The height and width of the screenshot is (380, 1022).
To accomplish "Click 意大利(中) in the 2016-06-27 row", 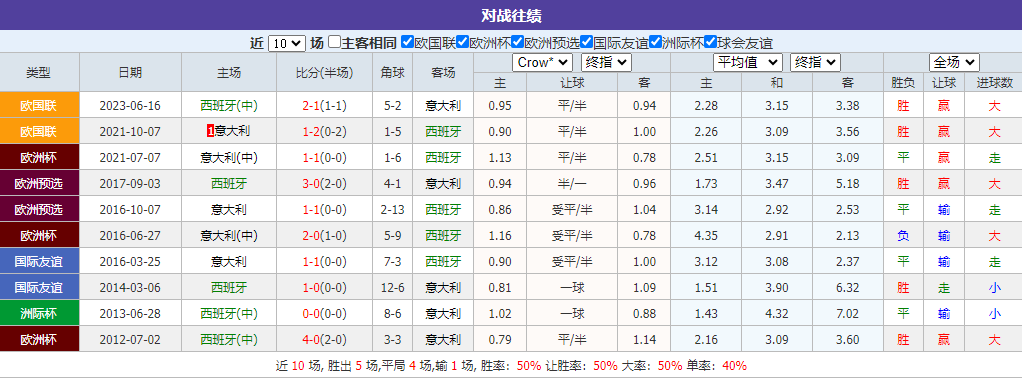I will click(229, 235).
